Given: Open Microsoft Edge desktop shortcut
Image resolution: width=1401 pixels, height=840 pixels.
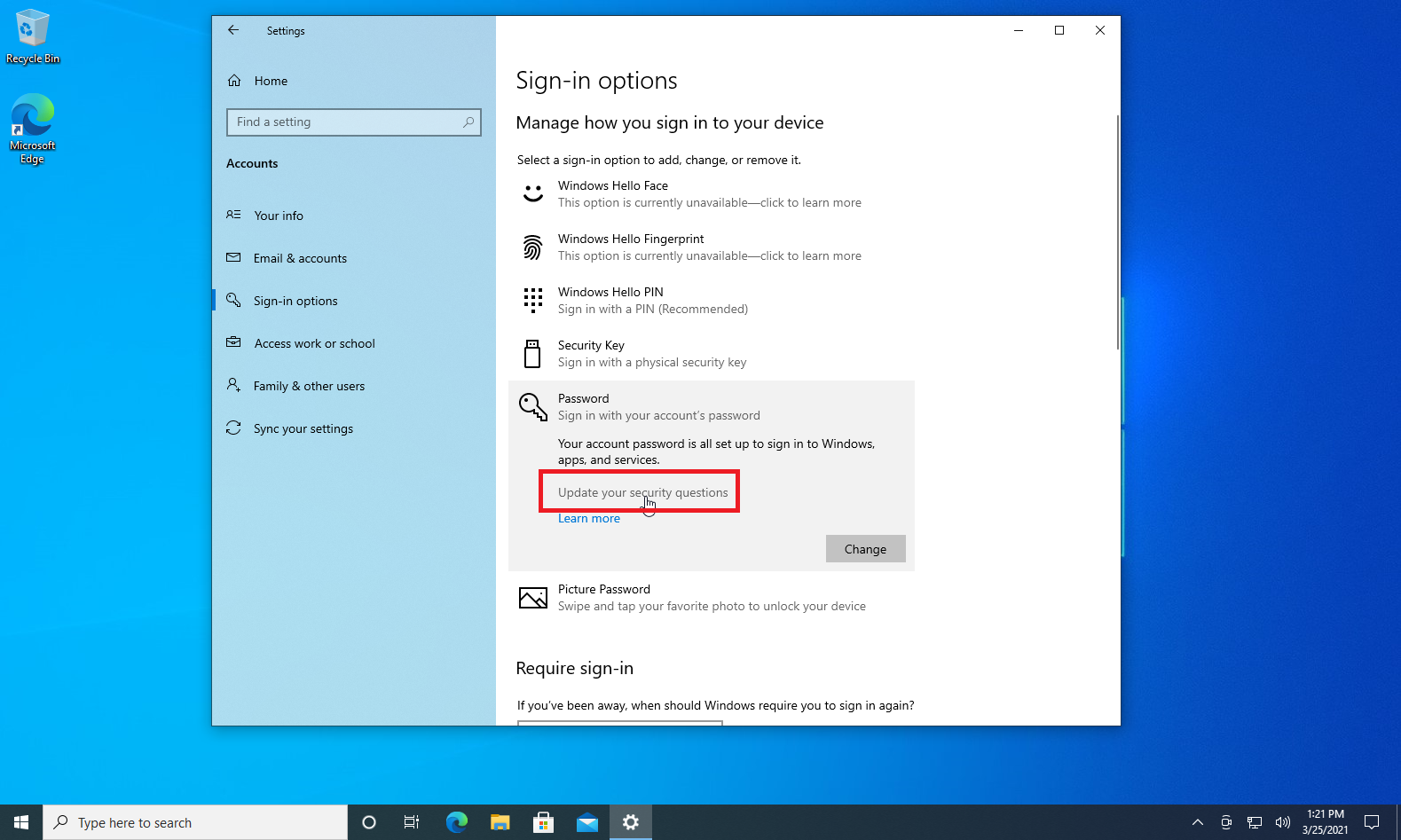Looking at the screenshot, I should (33, 130).
